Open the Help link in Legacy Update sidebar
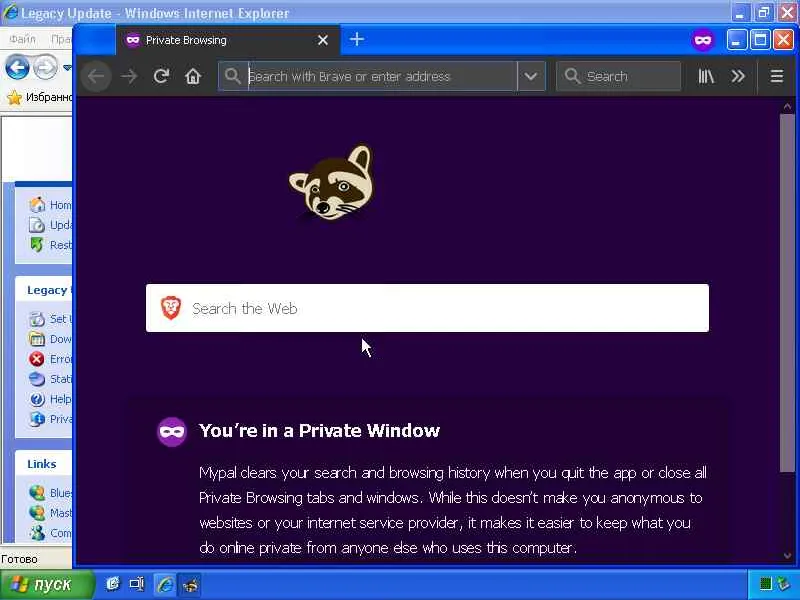This screenshot has width=800, height=600. point(51,399)
